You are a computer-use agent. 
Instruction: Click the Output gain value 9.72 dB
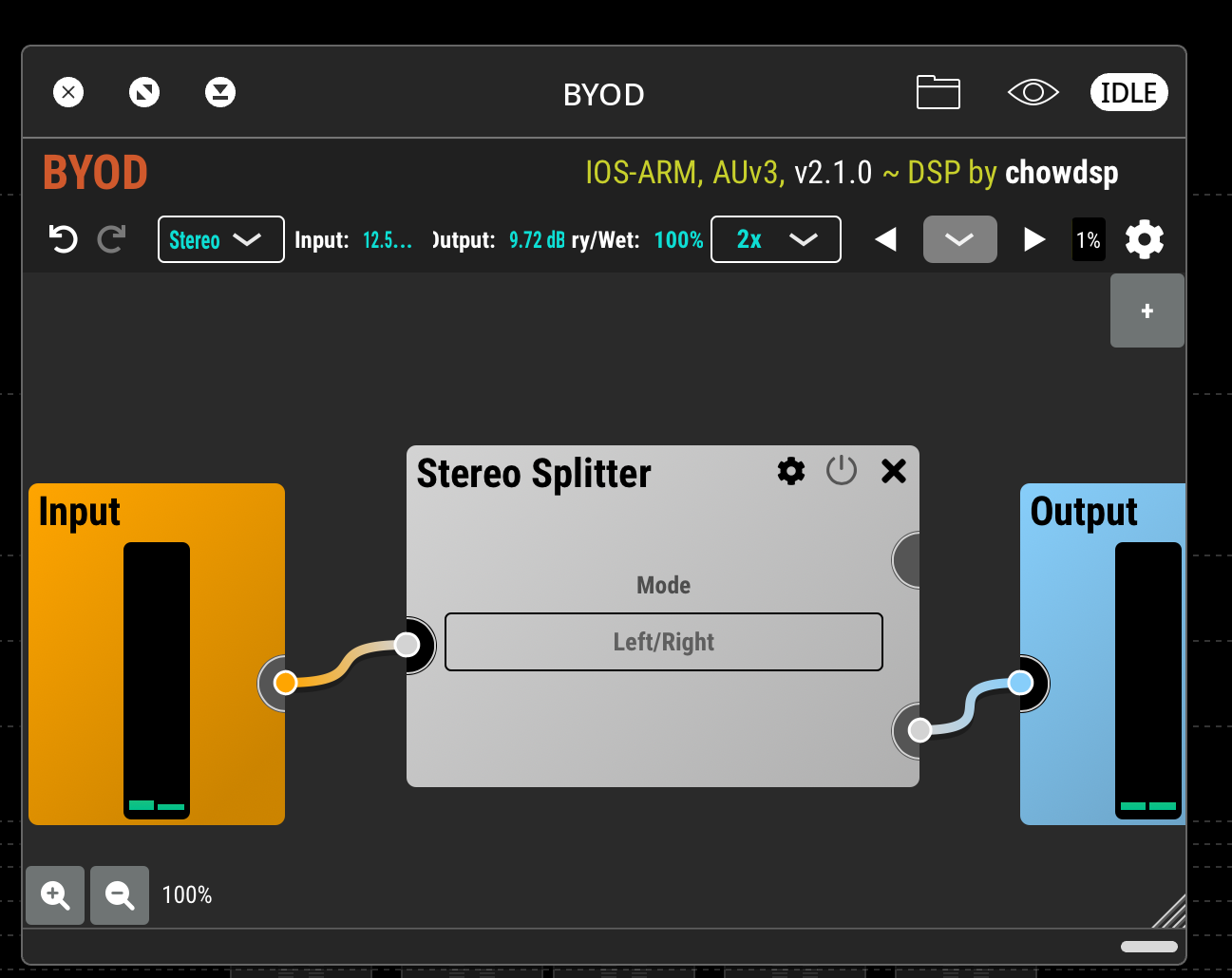click(537, 240)
